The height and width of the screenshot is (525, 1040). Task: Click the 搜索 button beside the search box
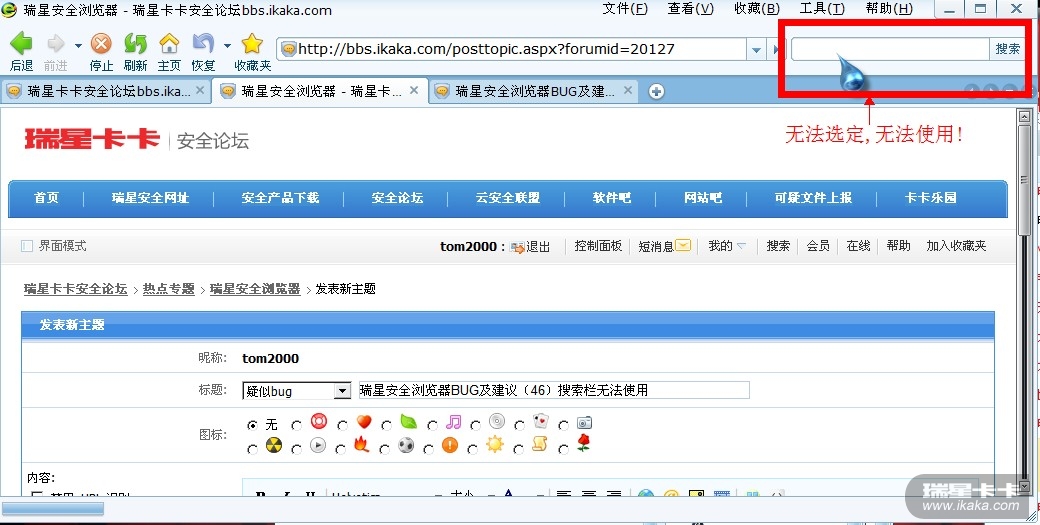coord(1008,48)
